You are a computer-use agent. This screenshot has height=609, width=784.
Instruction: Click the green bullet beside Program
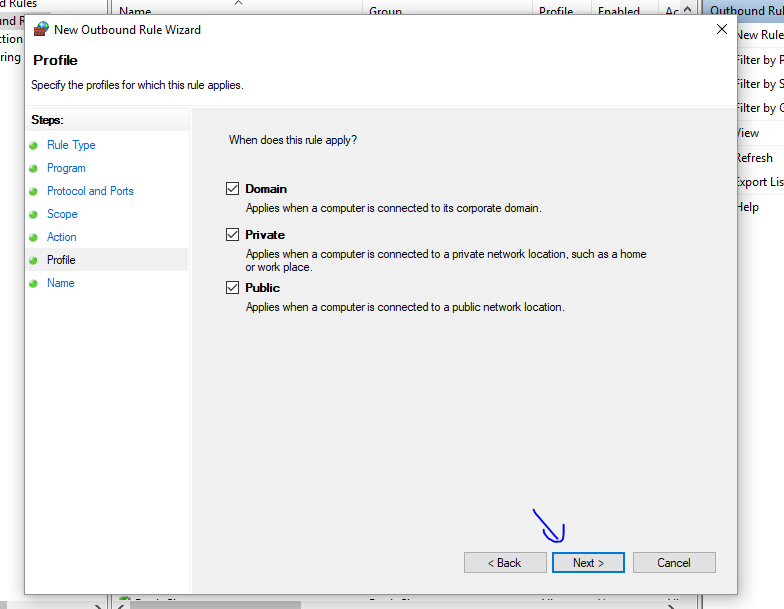tap(34, 168)
